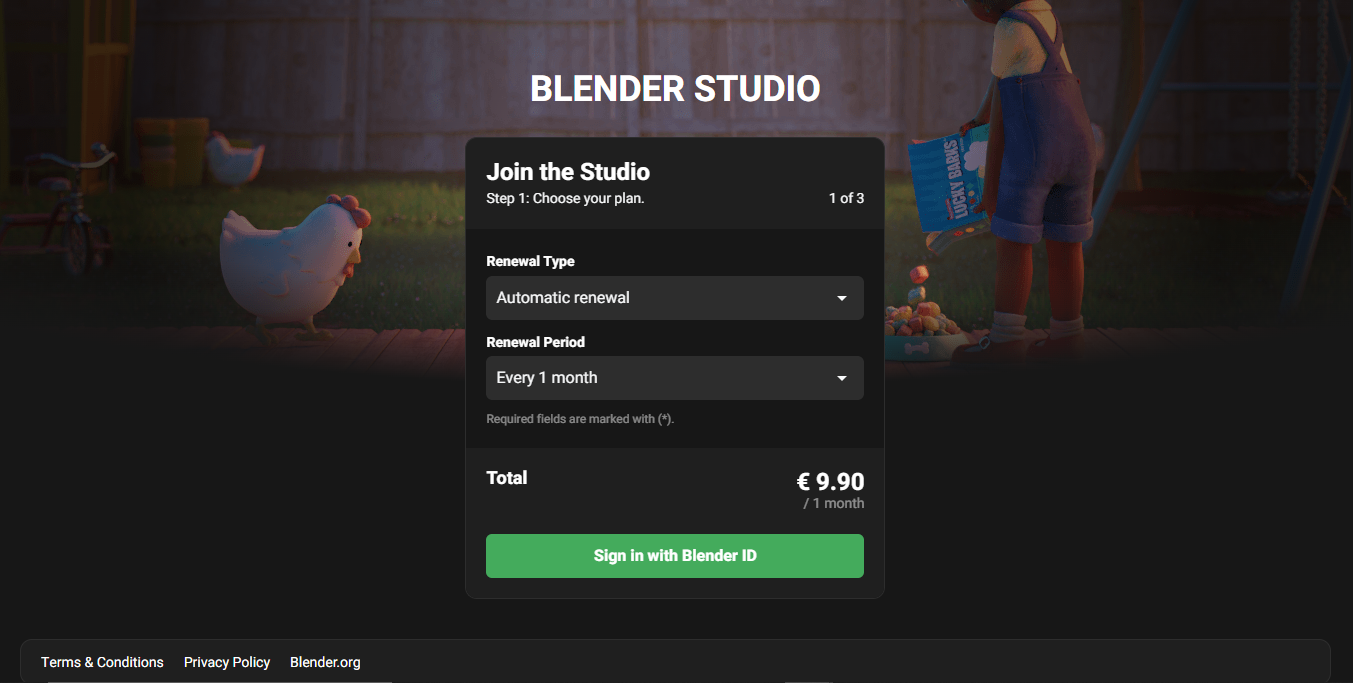Open the Privacy Policy link
This screenshot has height=683, width=1353.
227,662
